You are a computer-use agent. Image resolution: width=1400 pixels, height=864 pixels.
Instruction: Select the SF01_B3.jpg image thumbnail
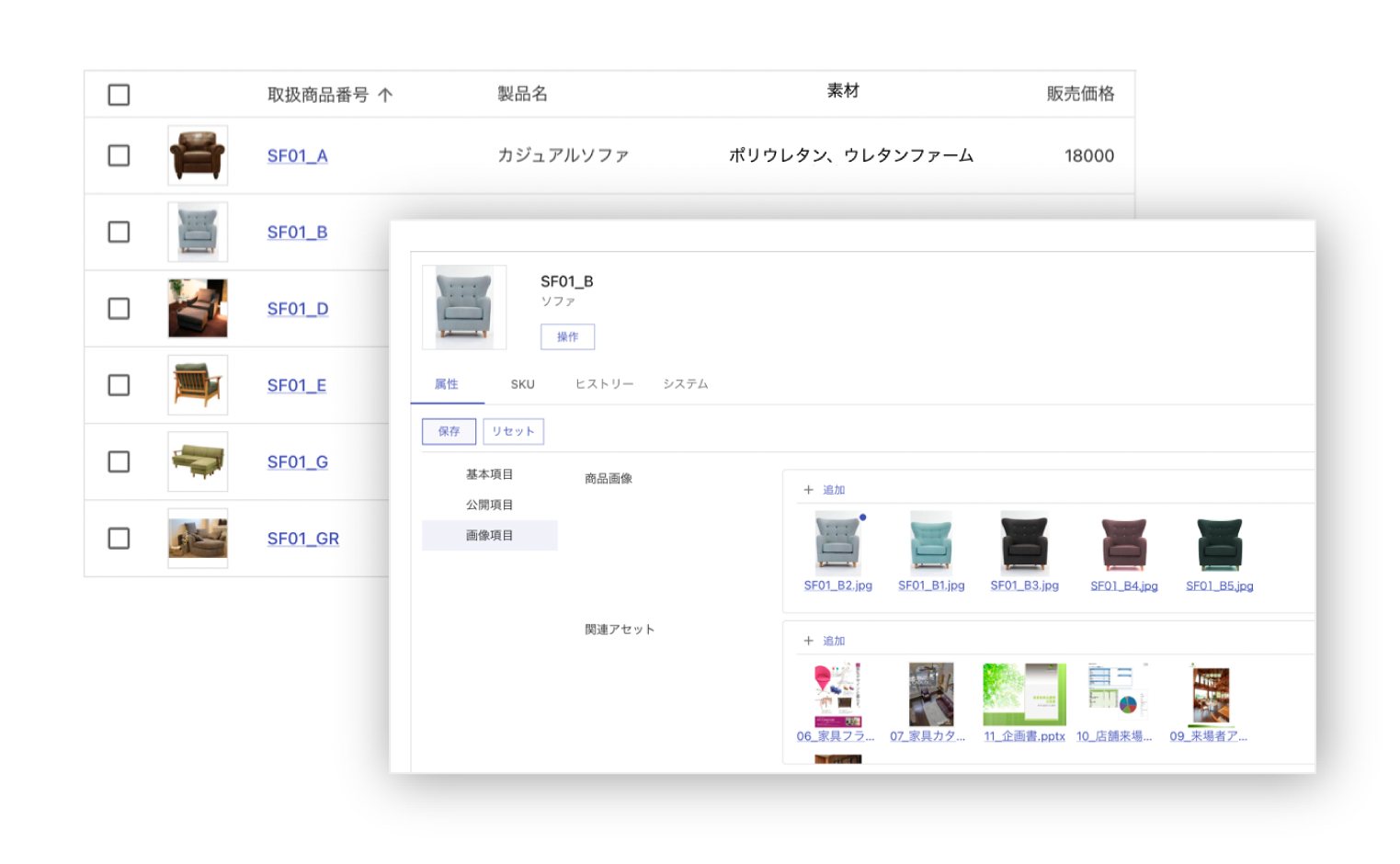[1024, 542]
